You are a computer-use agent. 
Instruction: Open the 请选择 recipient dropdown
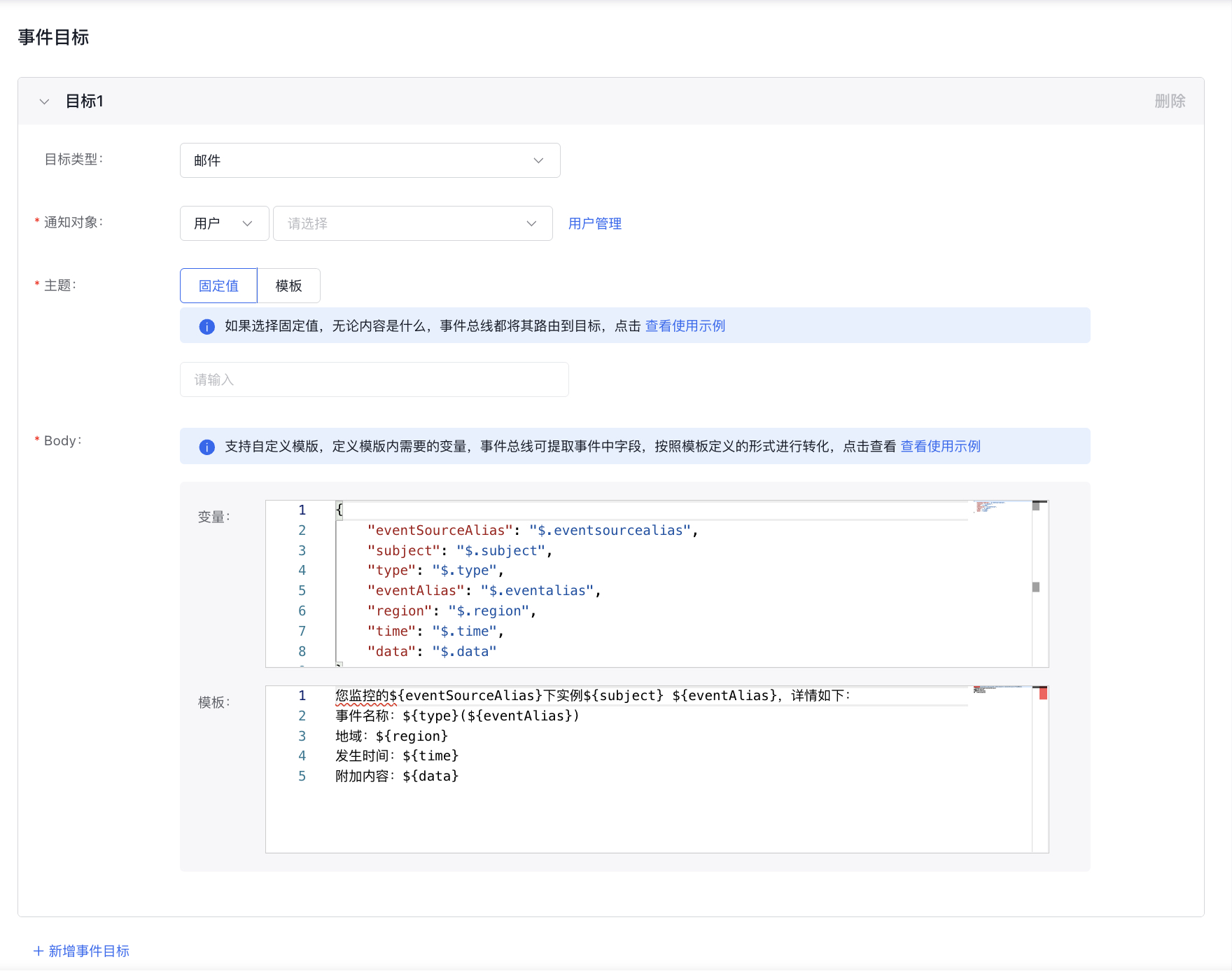[412, 223]
